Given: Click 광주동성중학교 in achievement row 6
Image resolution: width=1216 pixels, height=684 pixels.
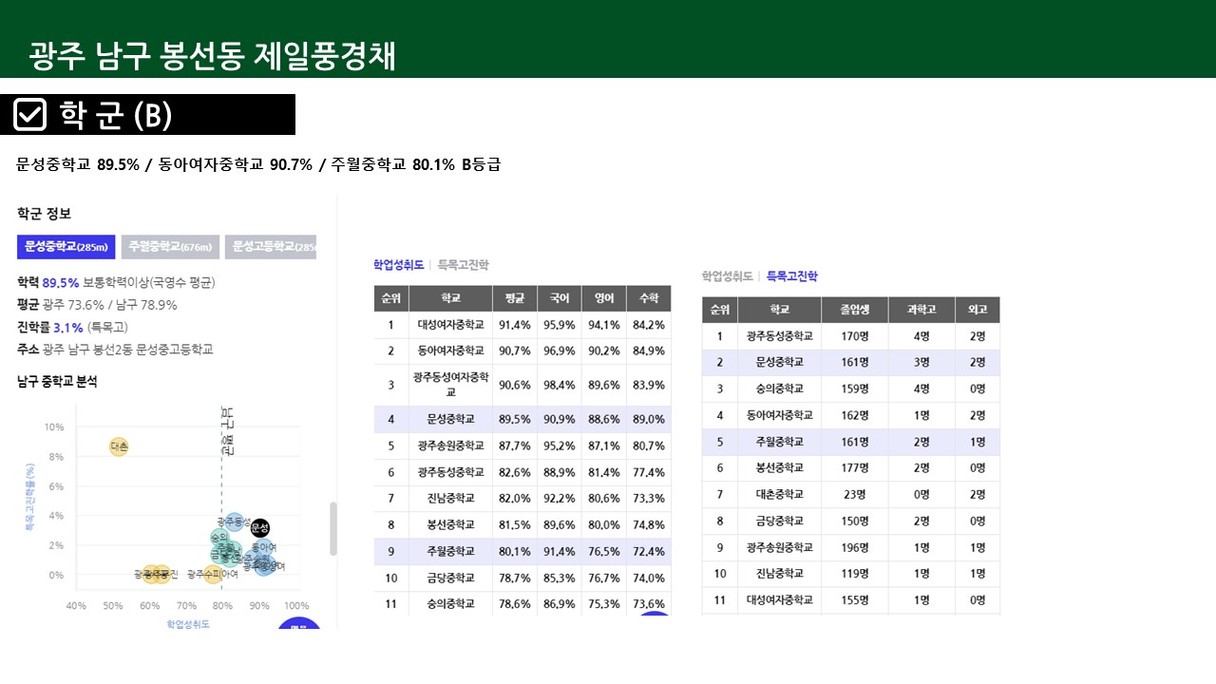Looking at the screenshot, I should pos(450,472).
